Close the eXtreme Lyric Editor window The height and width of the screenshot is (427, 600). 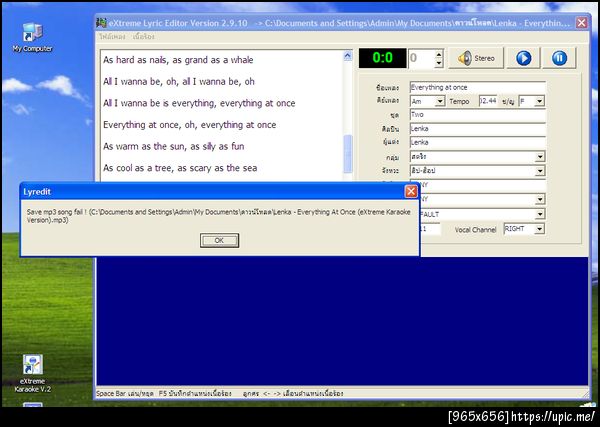(581, 23)
